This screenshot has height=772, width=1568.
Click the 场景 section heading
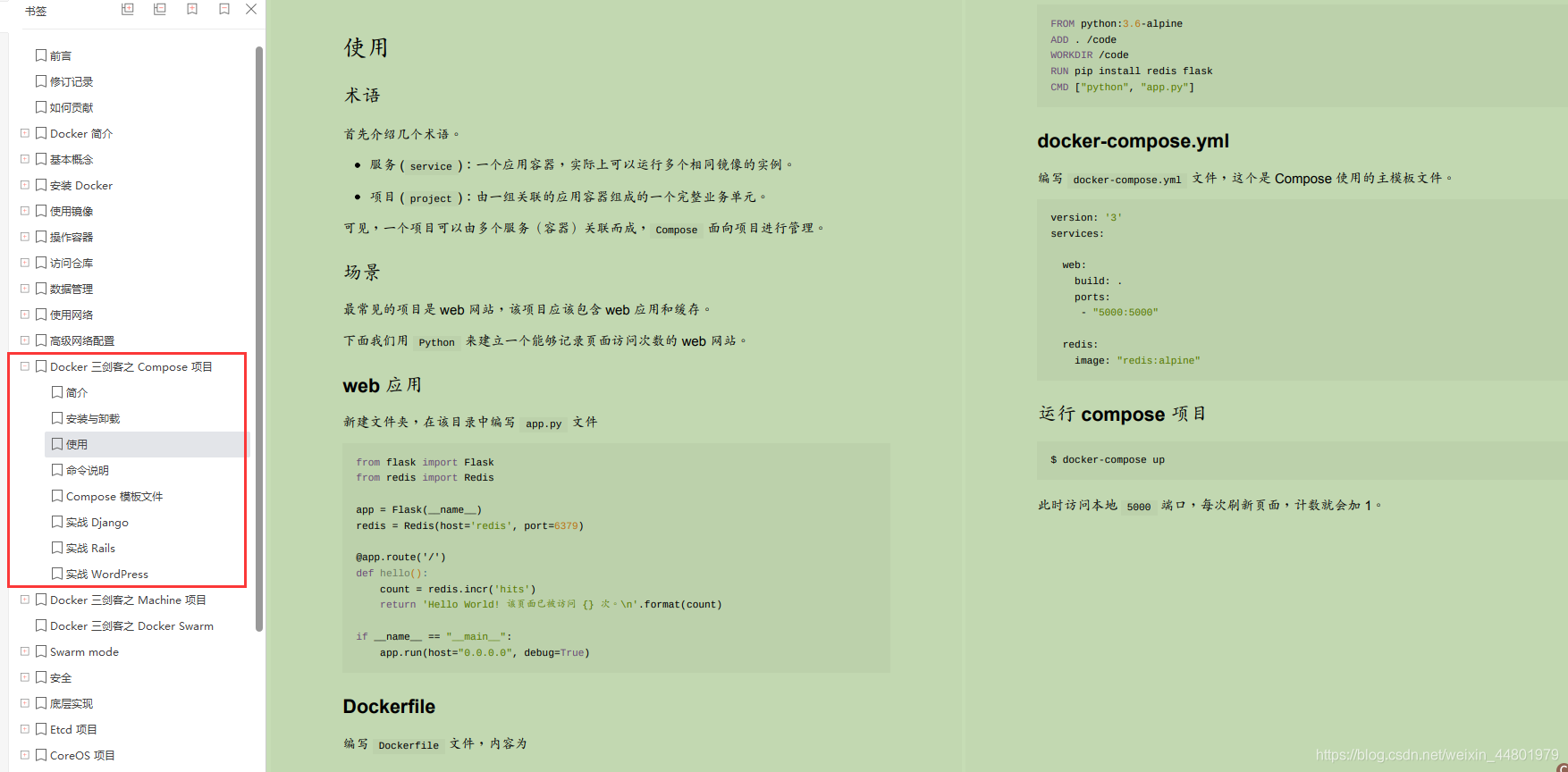[362, 273]
